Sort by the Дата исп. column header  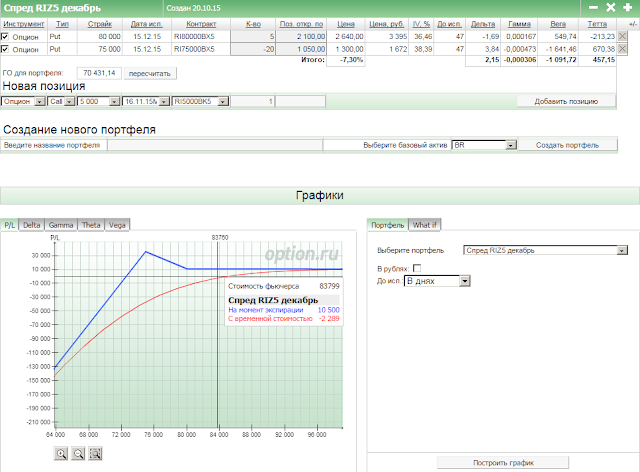click(x=146, y=24)
